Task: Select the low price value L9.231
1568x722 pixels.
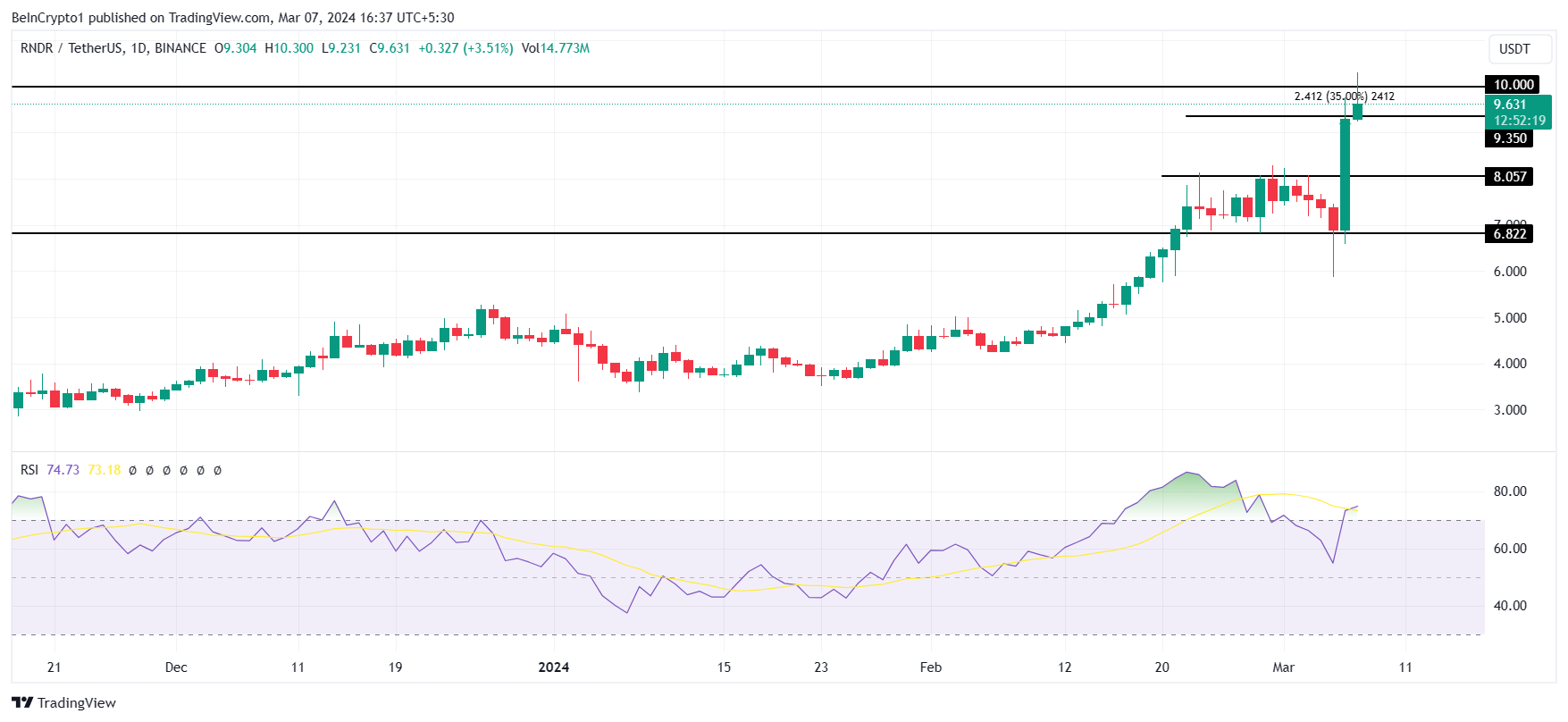Action: tap(341, 48)
